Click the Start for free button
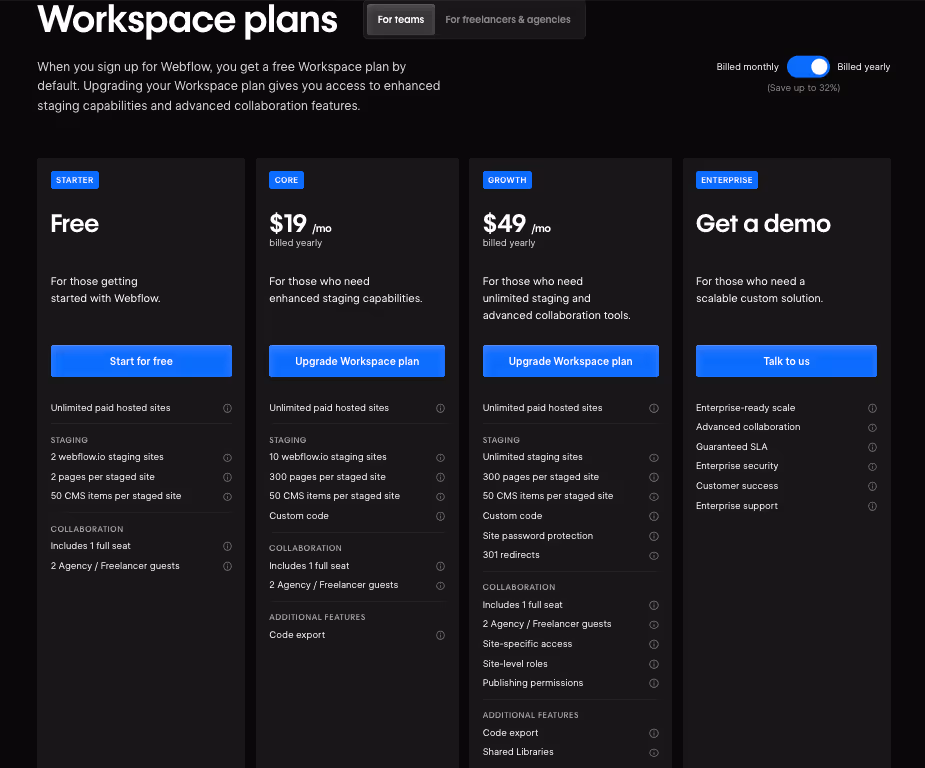Viewport: 925px width, 768px height. pyautogui.click(x=141, y=361)
